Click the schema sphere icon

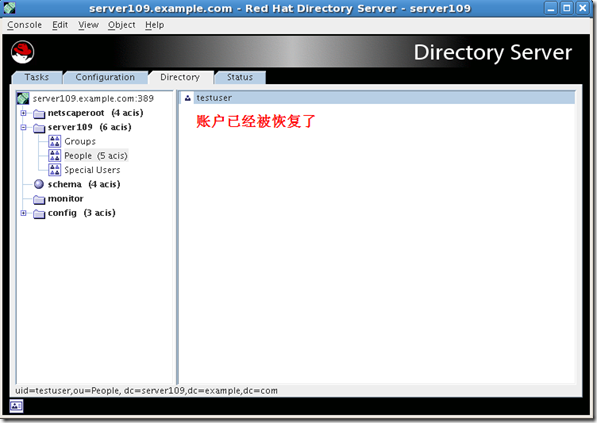pos(39,184)
